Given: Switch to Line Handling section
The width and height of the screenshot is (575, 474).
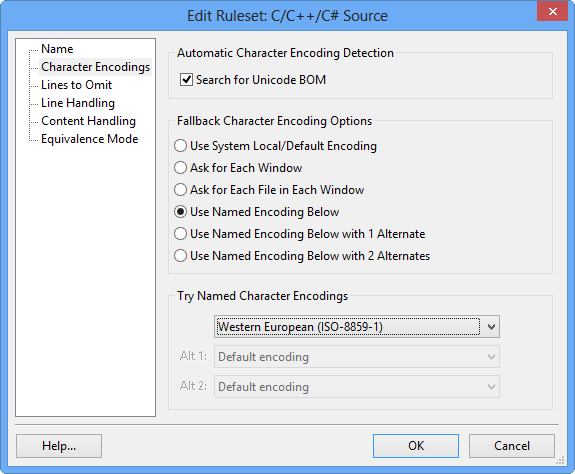Looking at the screenshot, I should 78,103.
